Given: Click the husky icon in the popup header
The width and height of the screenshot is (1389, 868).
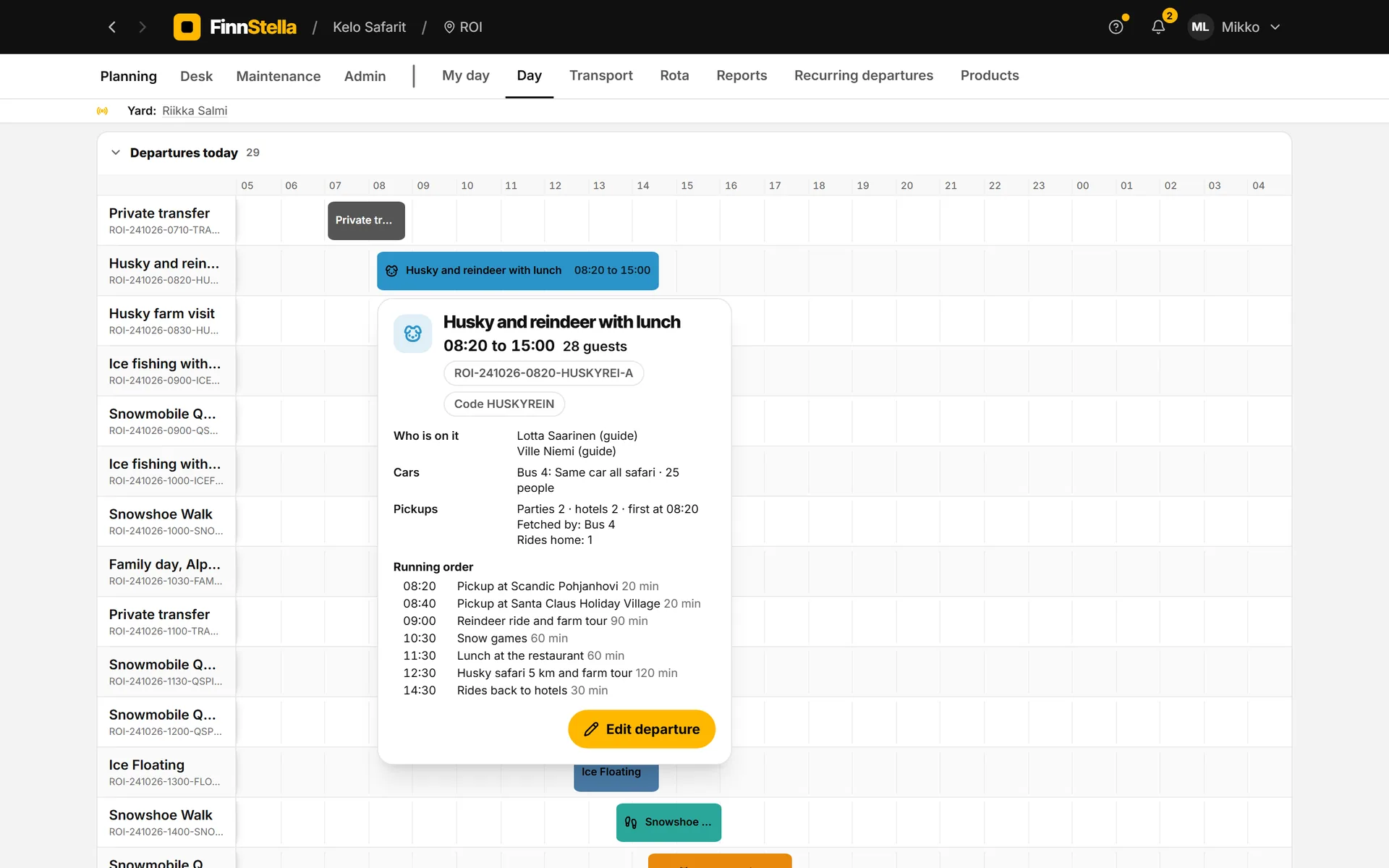Looking at the screenshot, I should click(x=412, y=333).
